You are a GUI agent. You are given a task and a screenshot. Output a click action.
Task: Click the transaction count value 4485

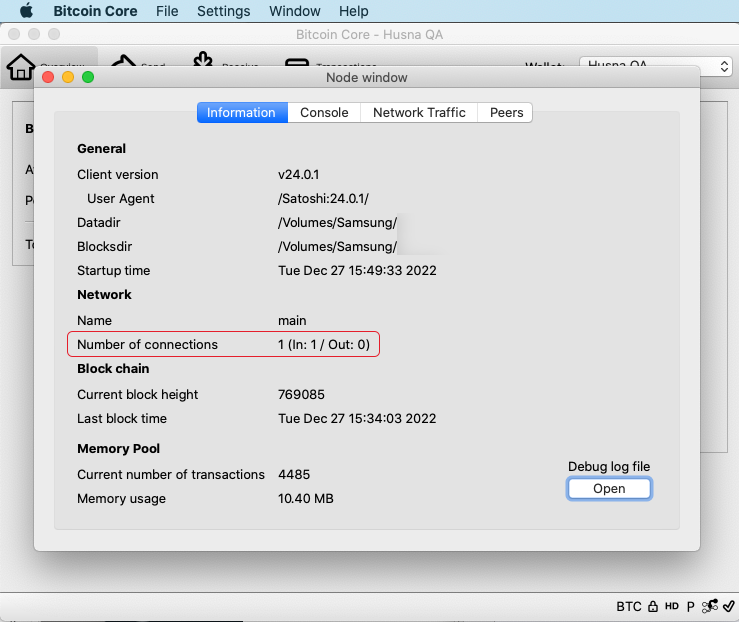(x=294, y=475)
